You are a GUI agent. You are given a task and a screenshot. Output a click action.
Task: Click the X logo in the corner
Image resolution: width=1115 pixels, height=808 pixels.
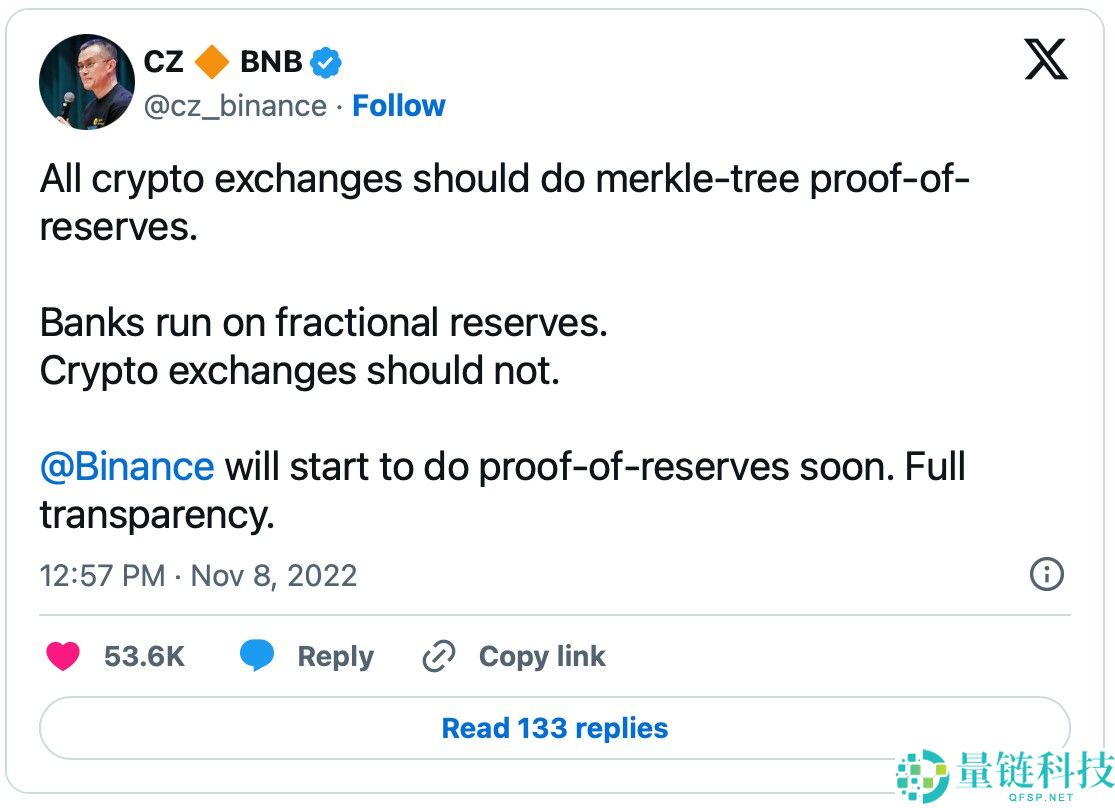tap(1046, 62)
